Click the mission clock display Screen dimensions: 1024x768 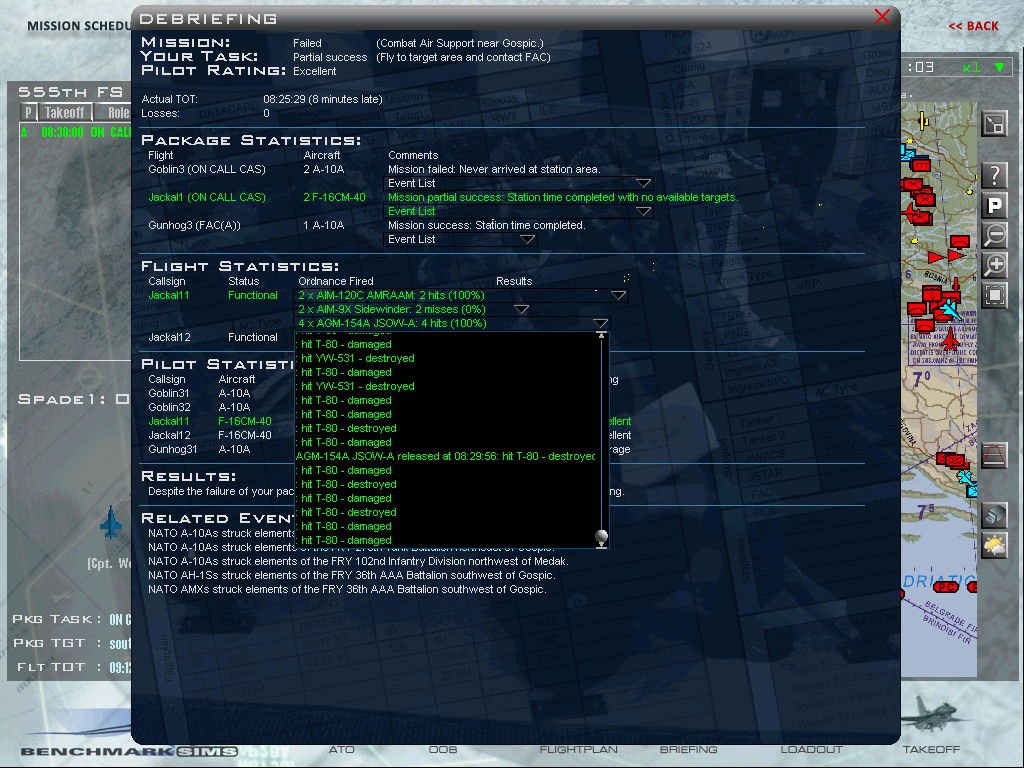pos(922,67)
